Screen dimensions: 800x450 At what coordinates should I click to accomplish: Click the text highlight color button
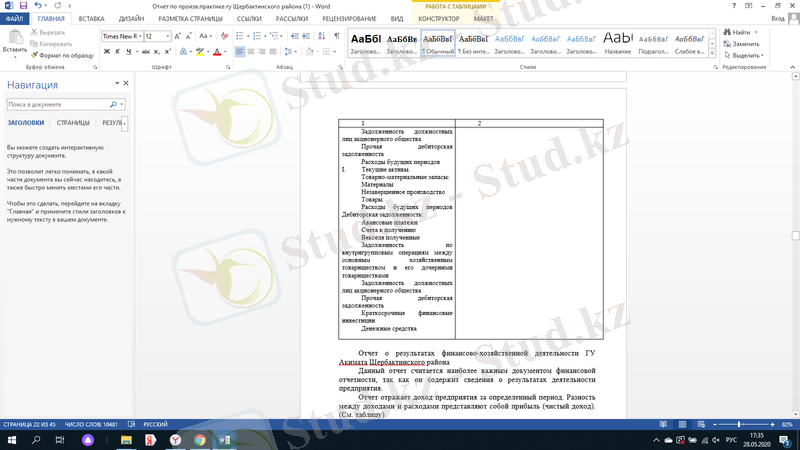[x=199, y=52]
